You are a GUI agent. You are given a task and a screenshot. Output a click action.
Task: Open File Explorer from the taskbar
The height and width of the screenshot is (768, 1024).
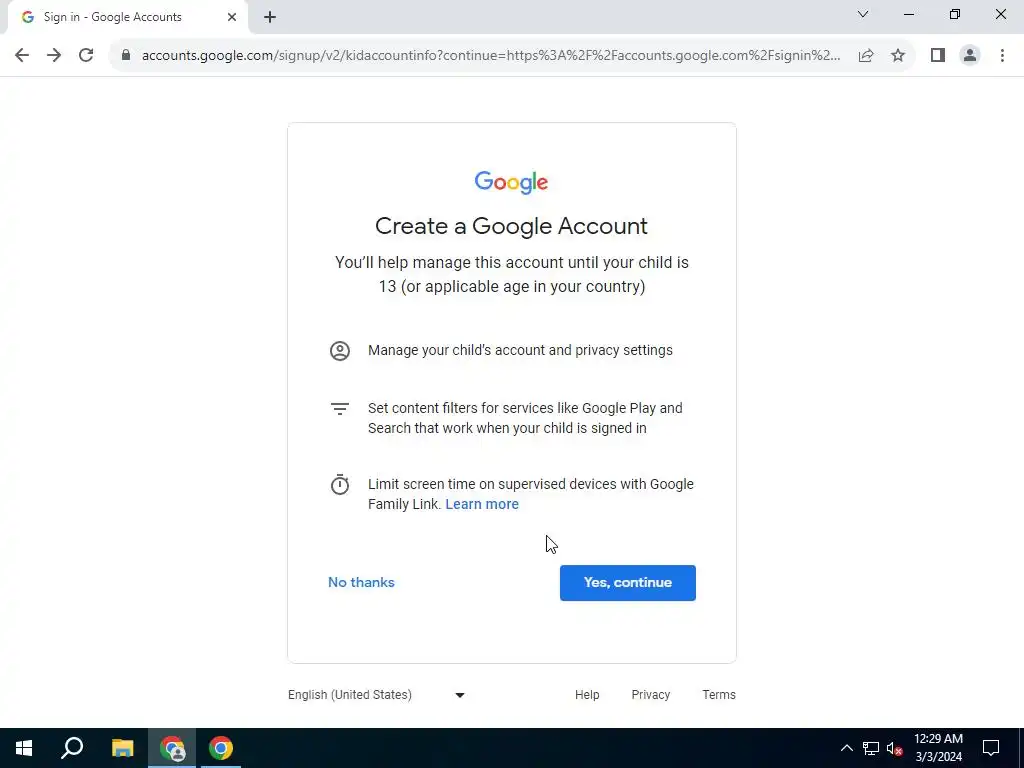coord(122,748)
